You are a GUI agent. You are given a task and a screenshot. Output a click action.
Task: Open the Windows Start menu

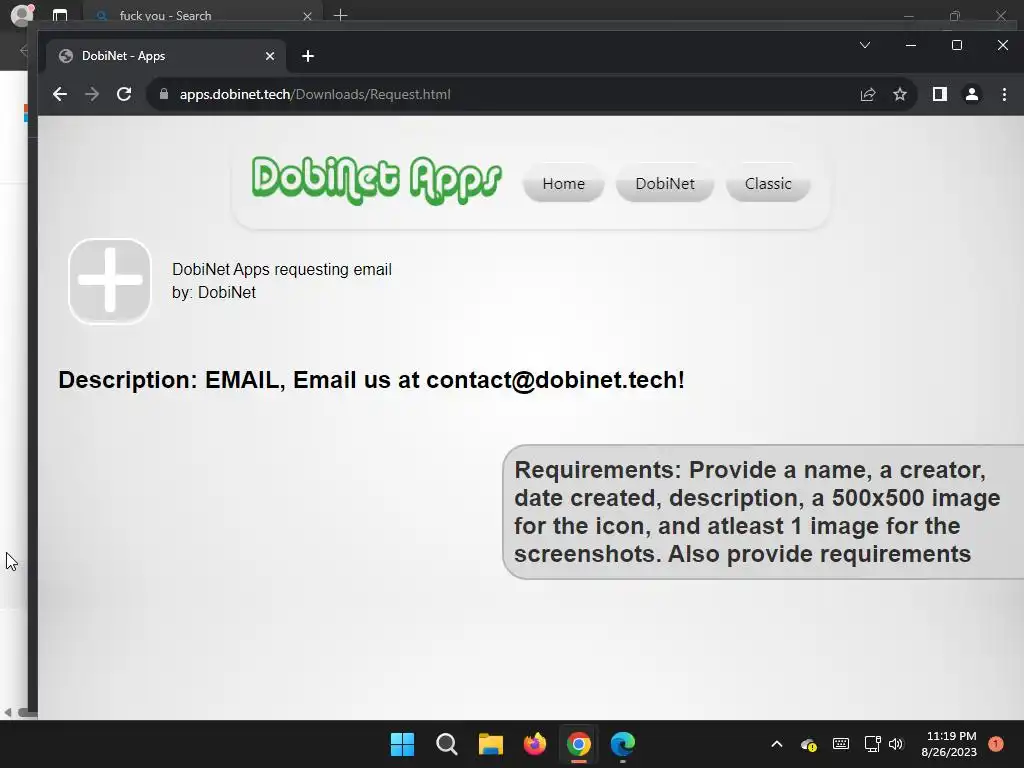402,744
